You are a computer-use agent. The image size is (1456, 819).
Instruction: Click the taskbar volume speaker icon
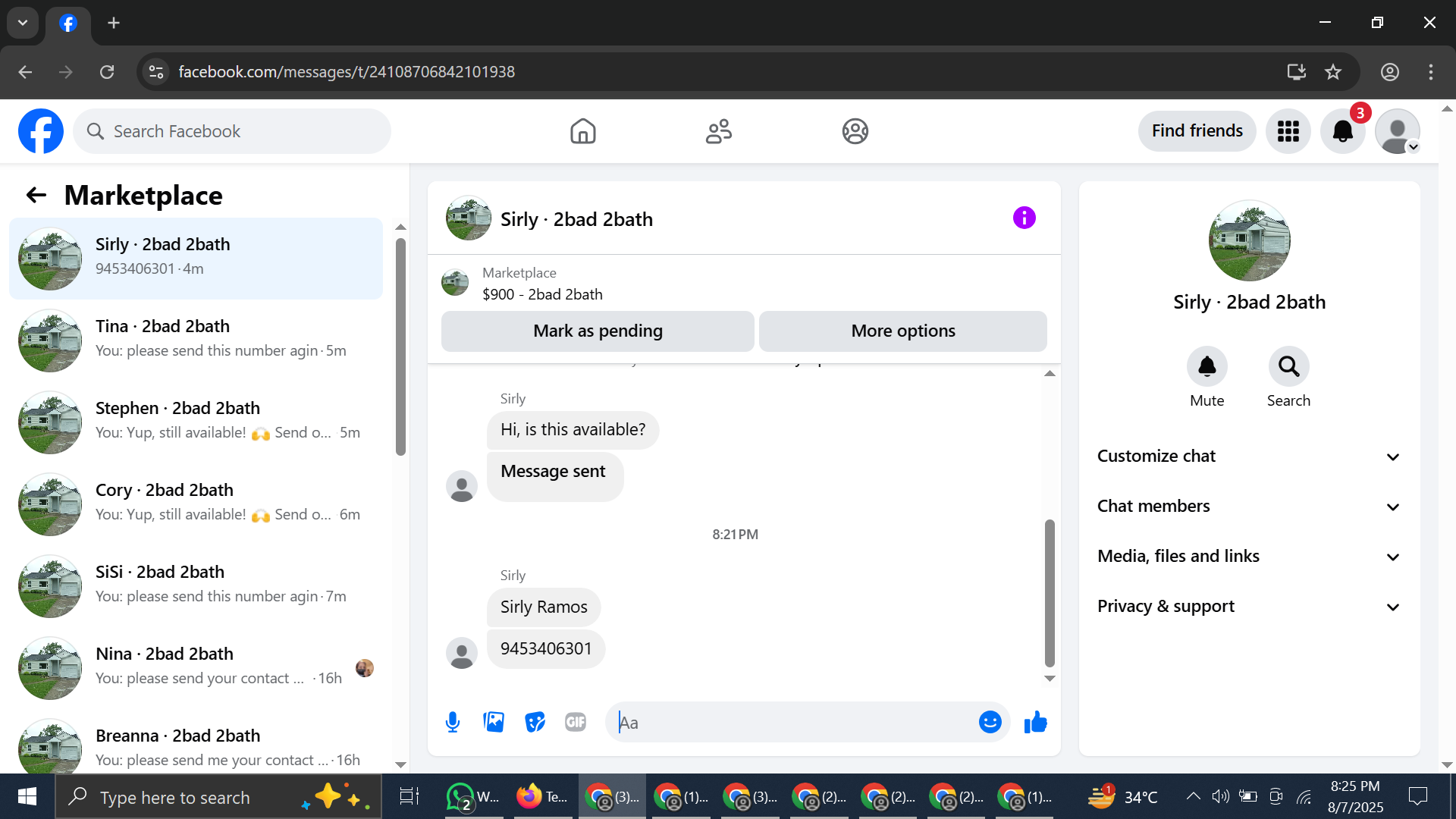pos(1220,796)
